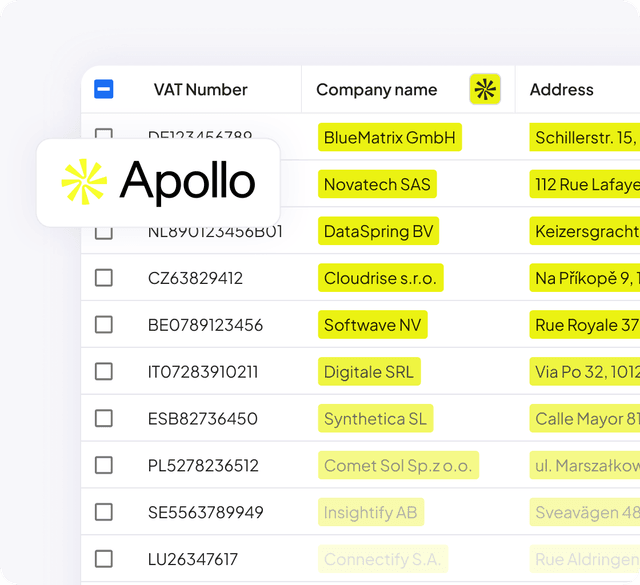Click the Company name column header
Viewport: 640px width, 585px height.
point(376,90)
